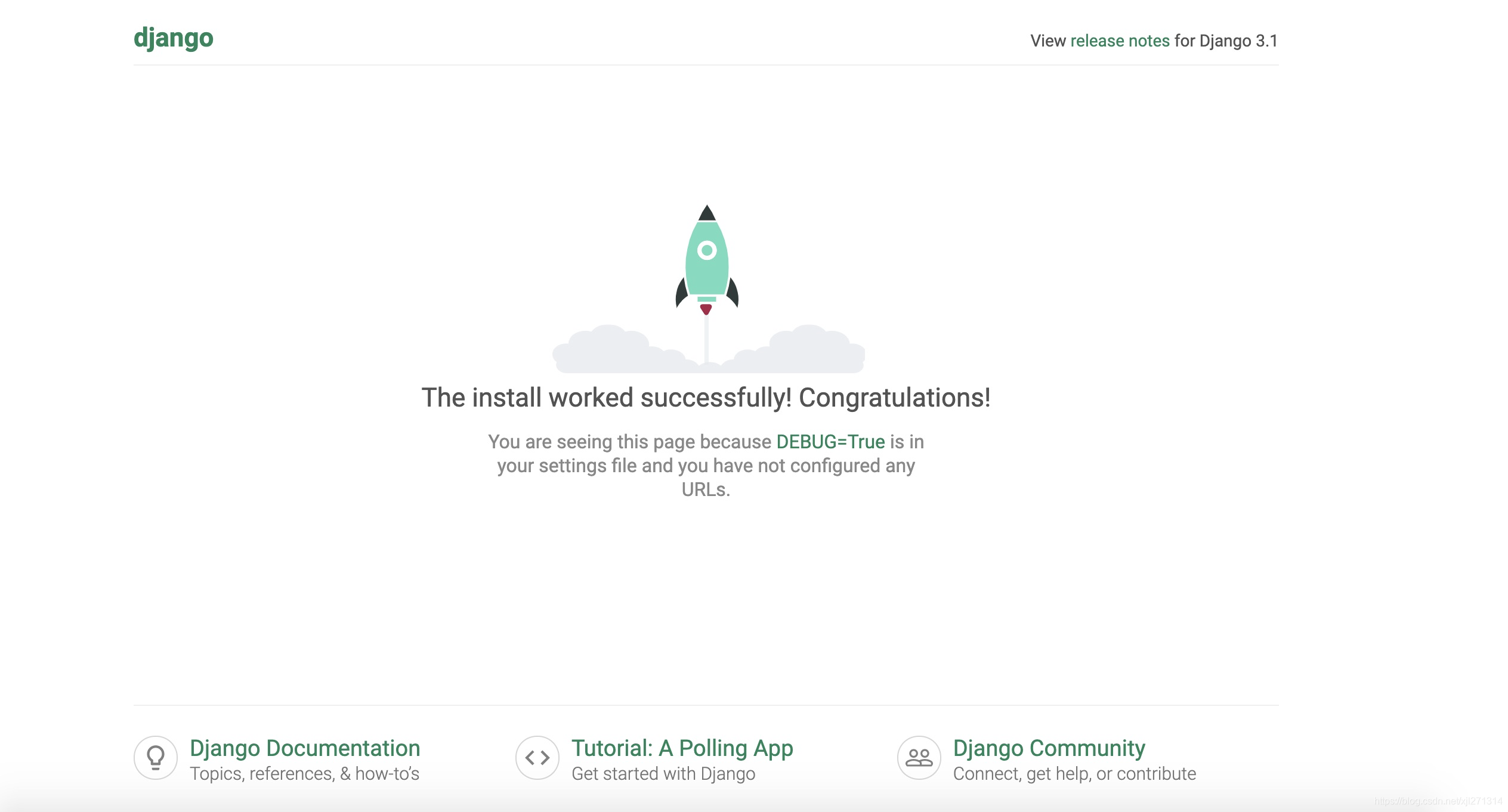
Task: Click the code brackets tutorial icon
Action: pos(537,757)
